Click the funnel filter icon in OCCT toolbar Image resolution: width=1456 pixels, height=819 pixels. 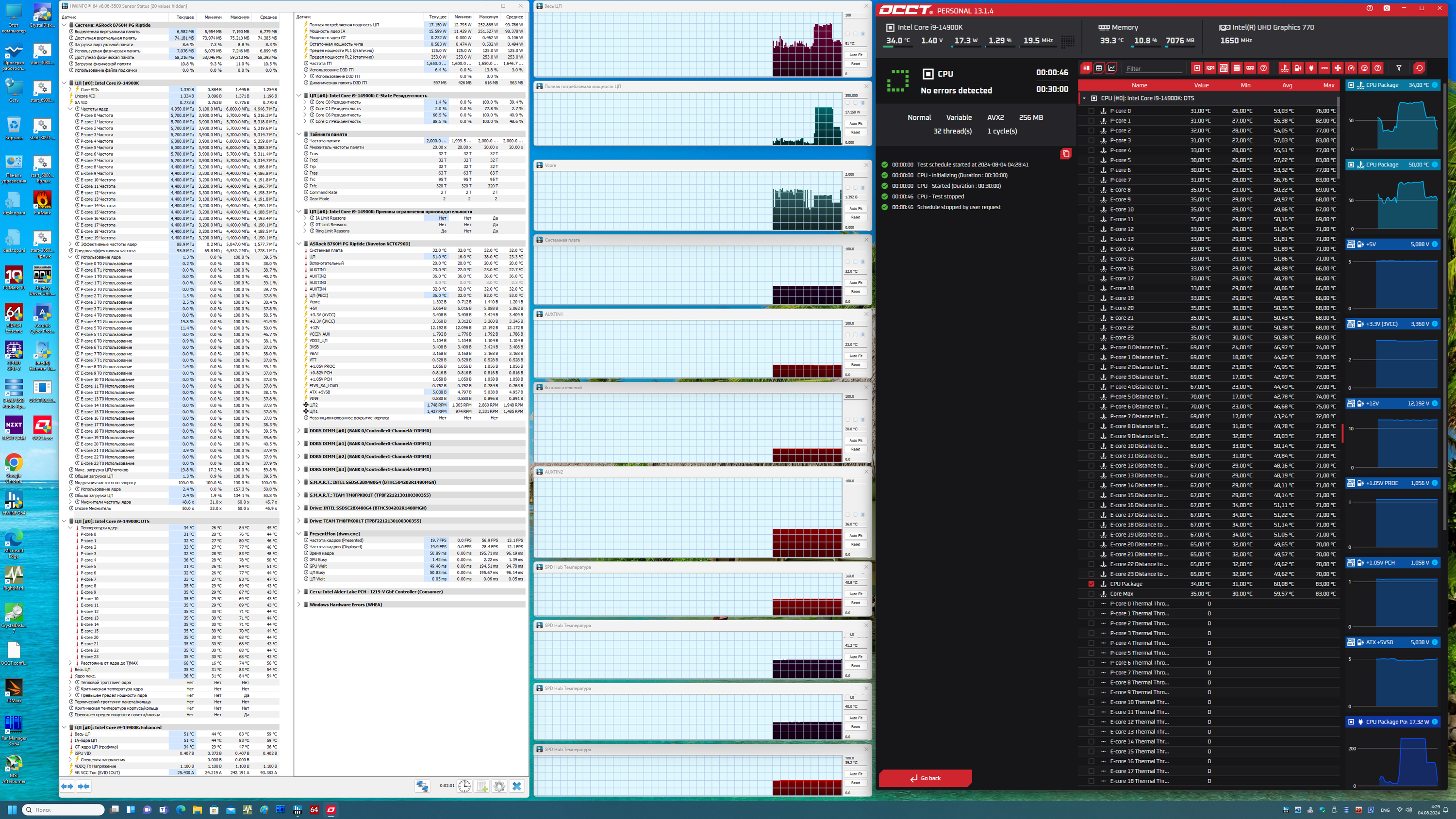click(x=1399, y=68)
